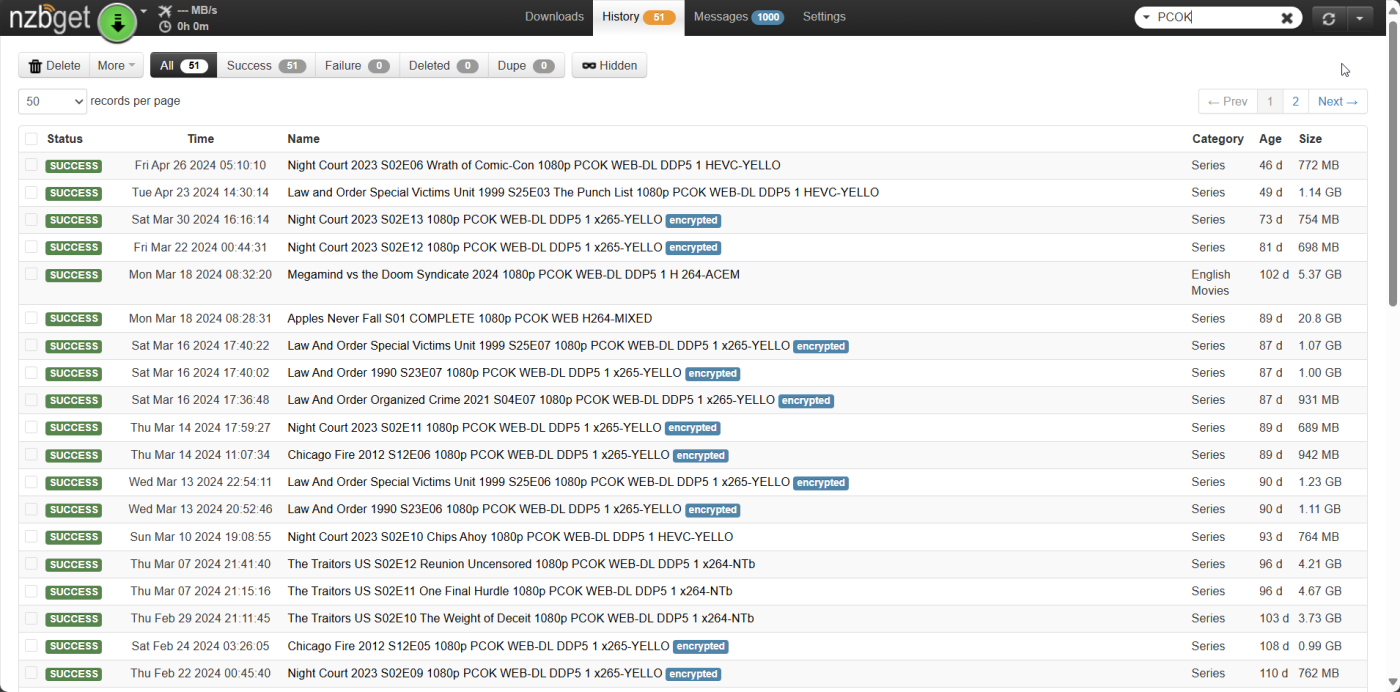
Task: Open Night Court S02E10 Chips Ahoy entry
Action: coord(510,537)
